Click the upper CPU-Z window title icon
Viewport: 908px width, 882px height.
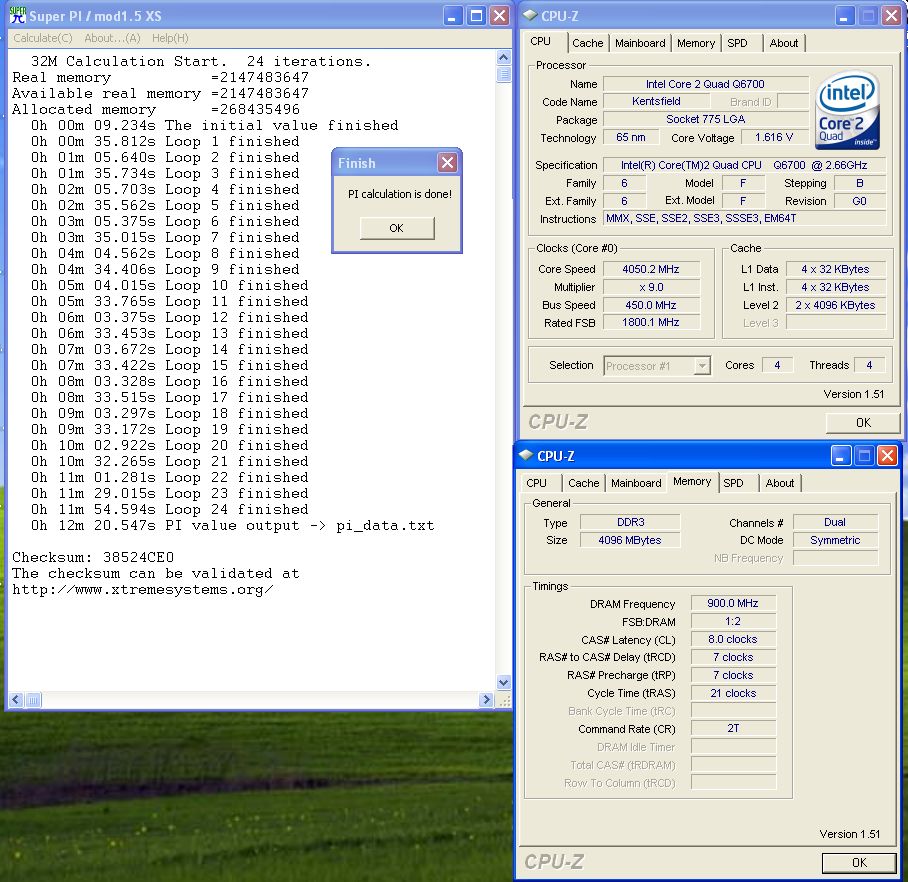point(530,15)
